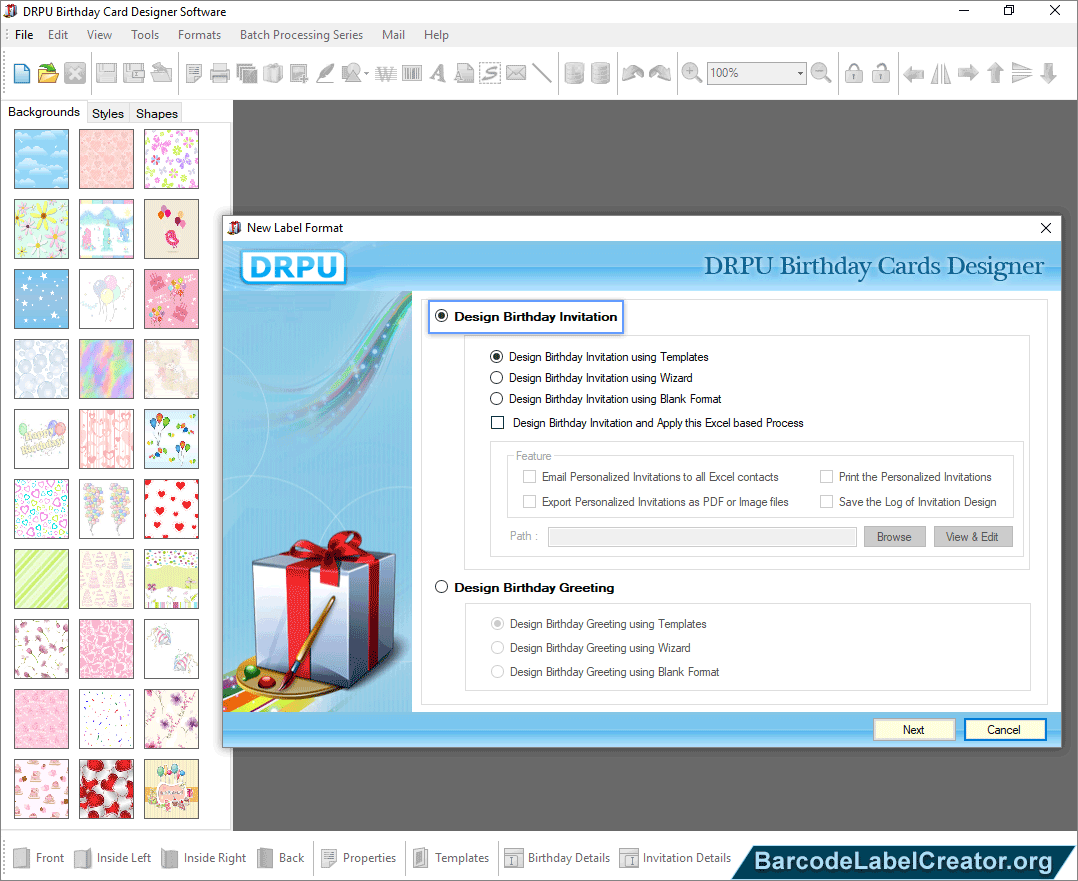This screenshot has width=1078, height=881.
Task: Click the left arrow align icon
Action: (913, 73)
